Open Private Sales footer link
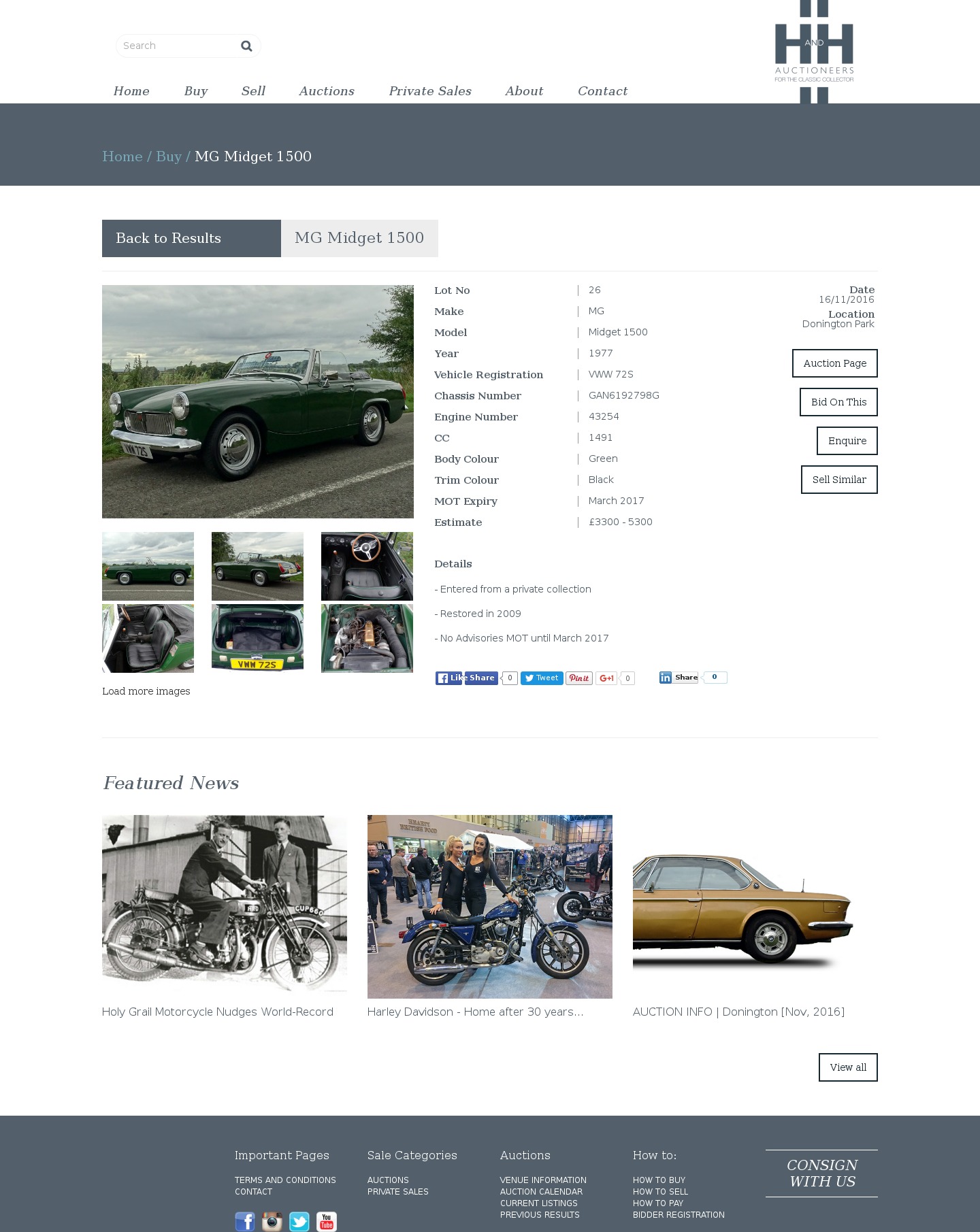 398,1192
